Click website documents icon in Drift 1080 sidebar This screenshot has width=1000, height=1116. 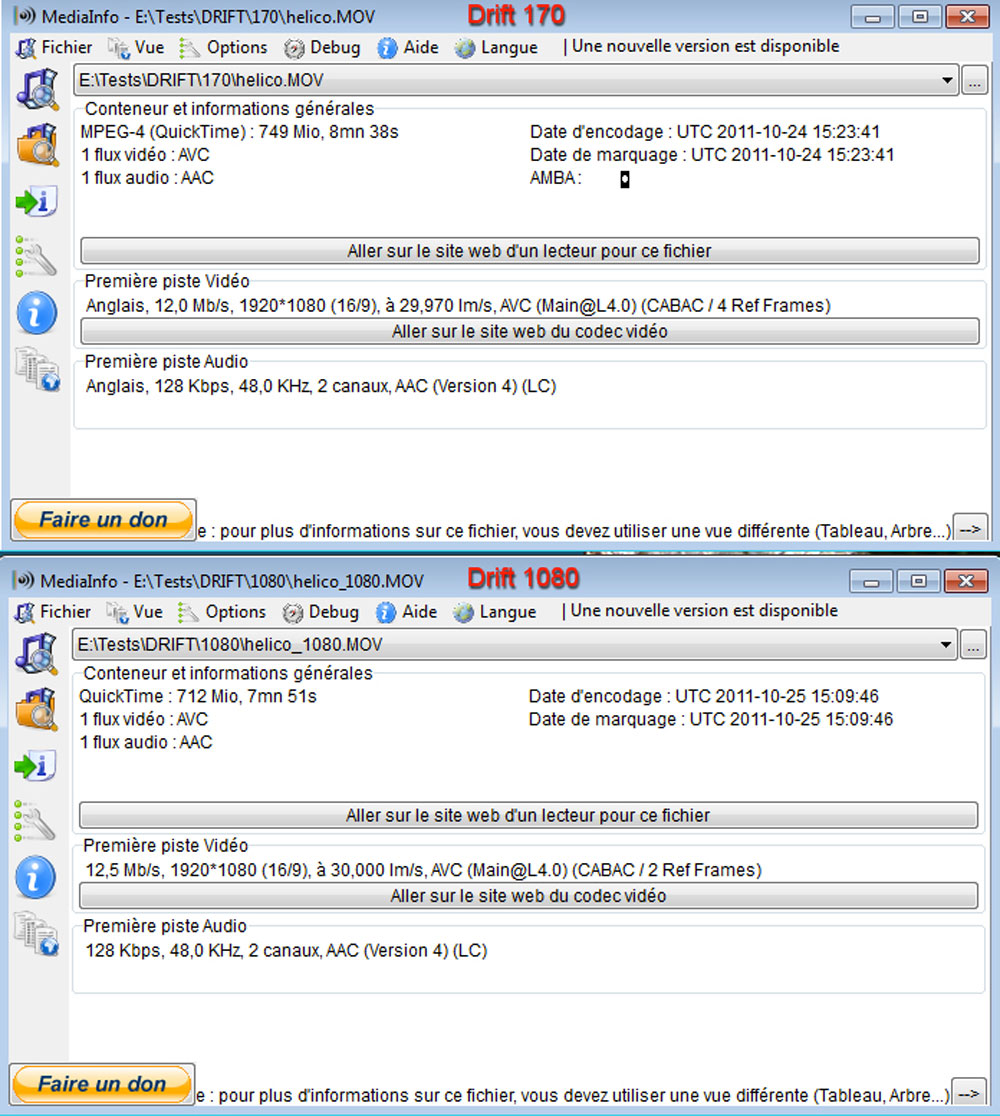click(36, 933)
